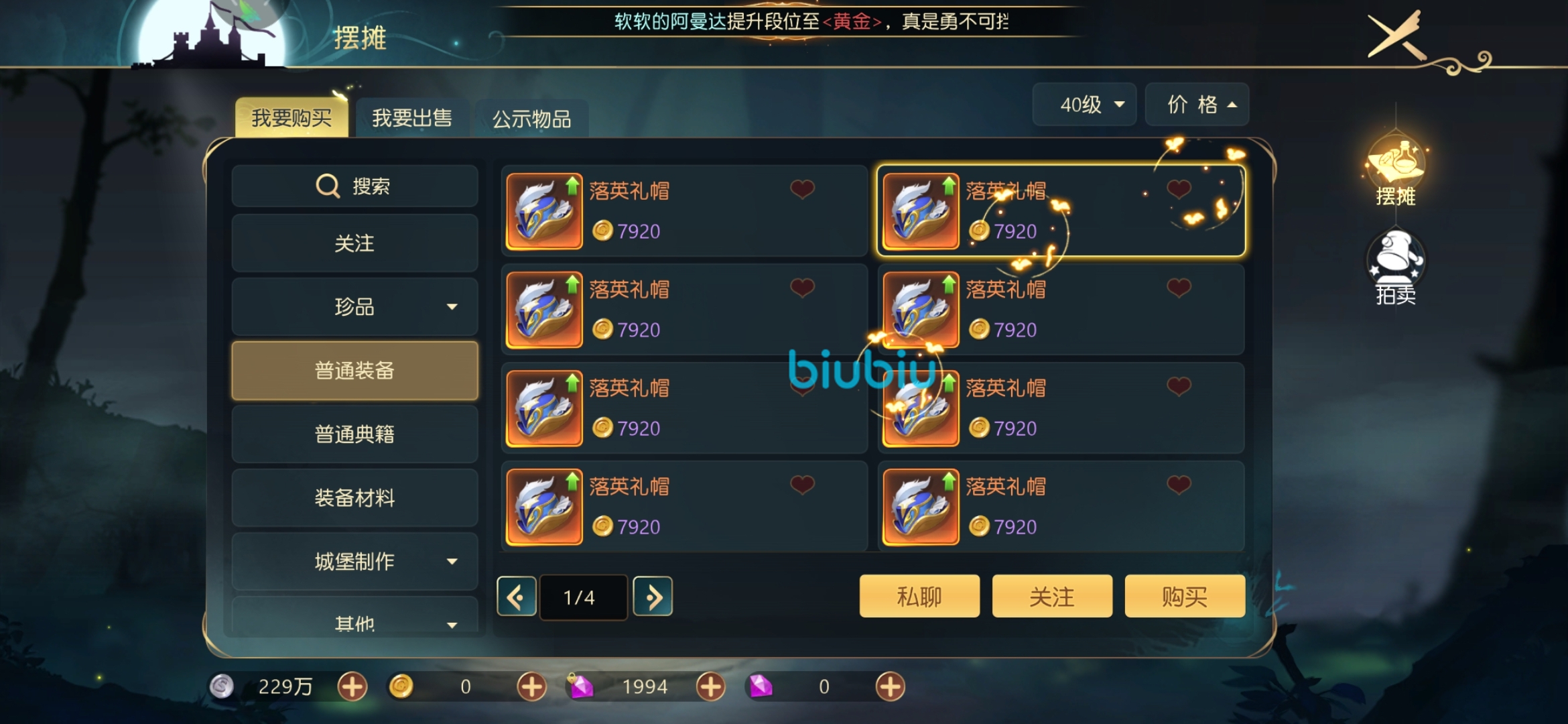Click plus icon beside 1994 gems

click(710, 686)
